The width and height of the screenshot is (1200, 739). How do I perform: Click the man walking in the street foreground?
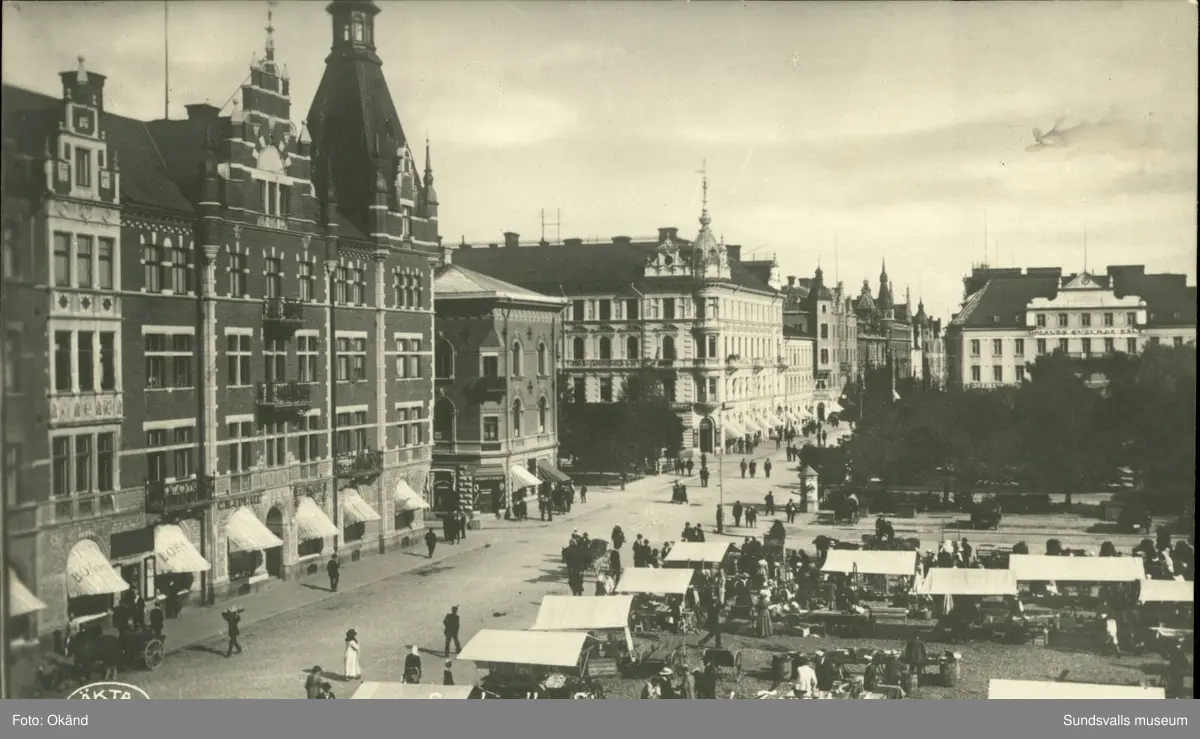click(x=452, y=631)
